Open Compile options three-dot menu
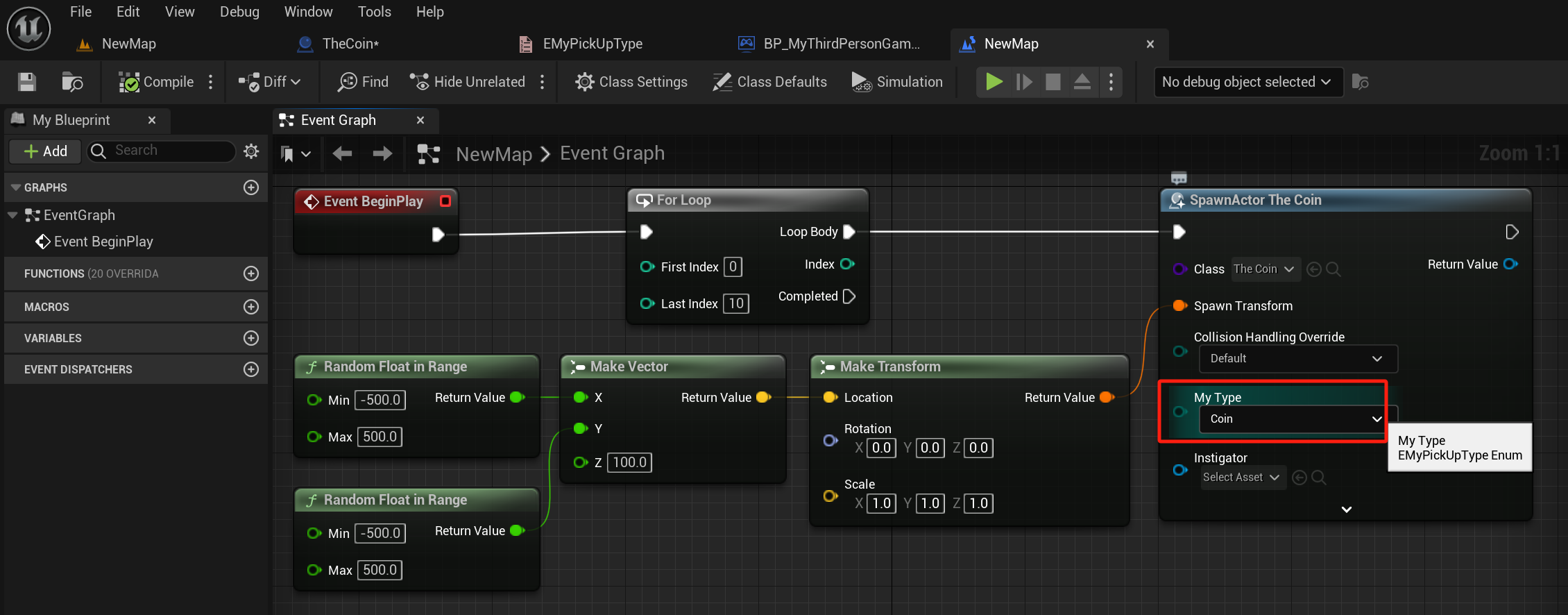This screenshot has width=1568, height=615. [211, 82]
